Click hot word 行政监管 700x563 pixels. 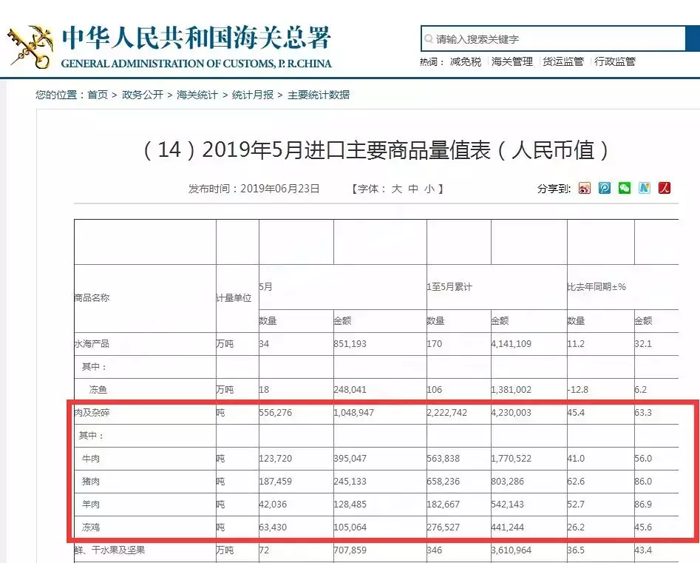pos(614,62)
